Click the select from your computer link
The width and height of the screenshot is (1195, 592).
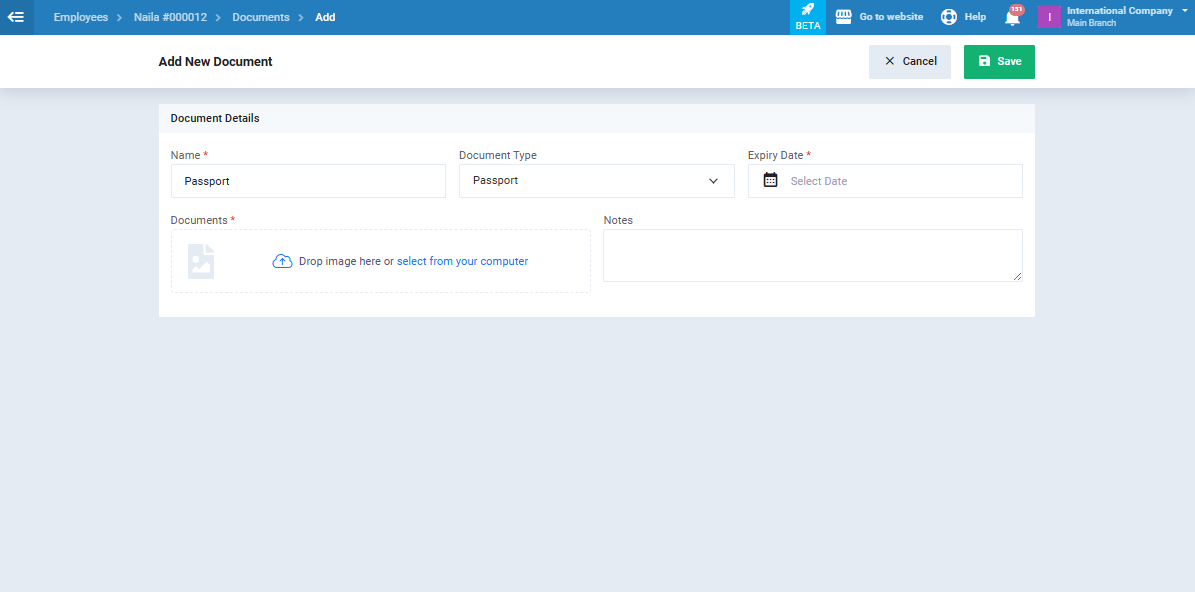click(462, 261)
